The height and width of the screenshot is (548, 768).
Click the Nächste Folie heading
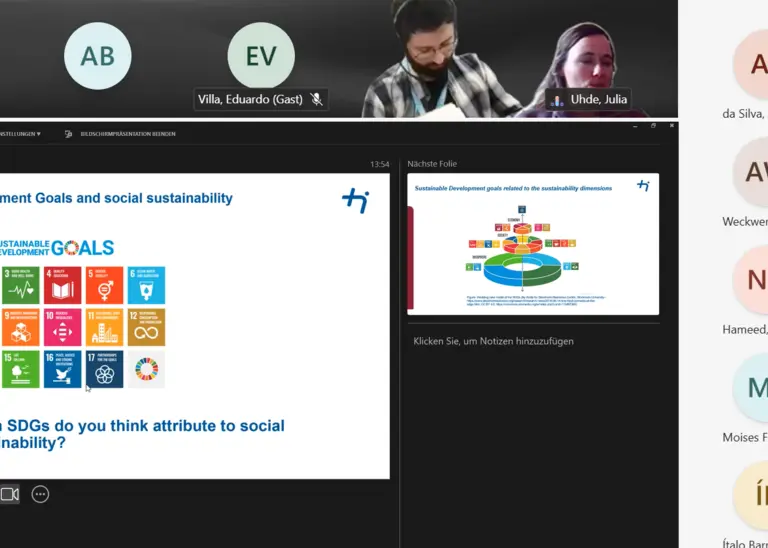pyautogui.click(x=432, y=164)
